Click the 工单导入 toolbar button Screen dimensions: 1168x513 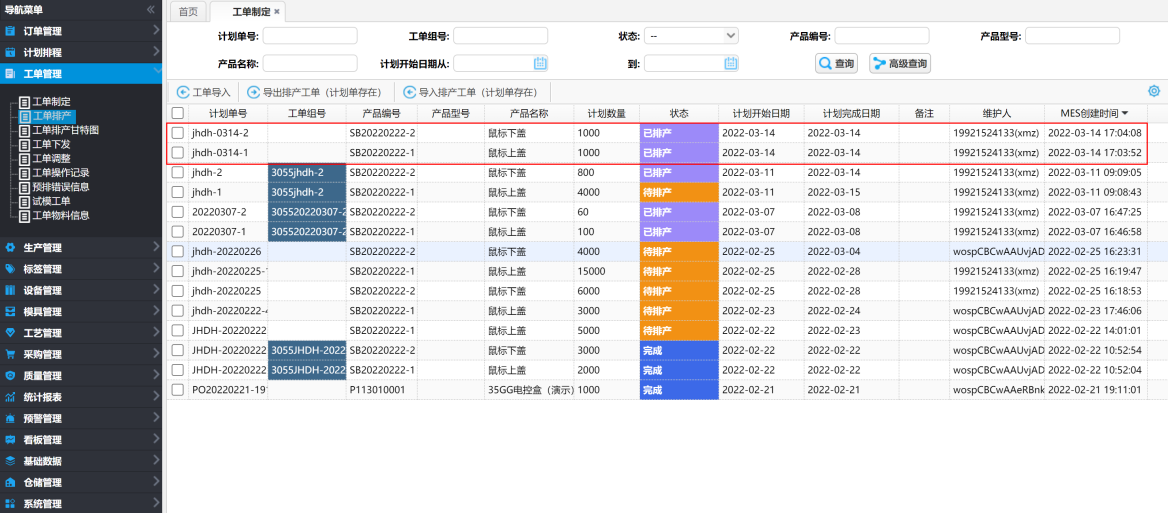click(x=203, y=92)
